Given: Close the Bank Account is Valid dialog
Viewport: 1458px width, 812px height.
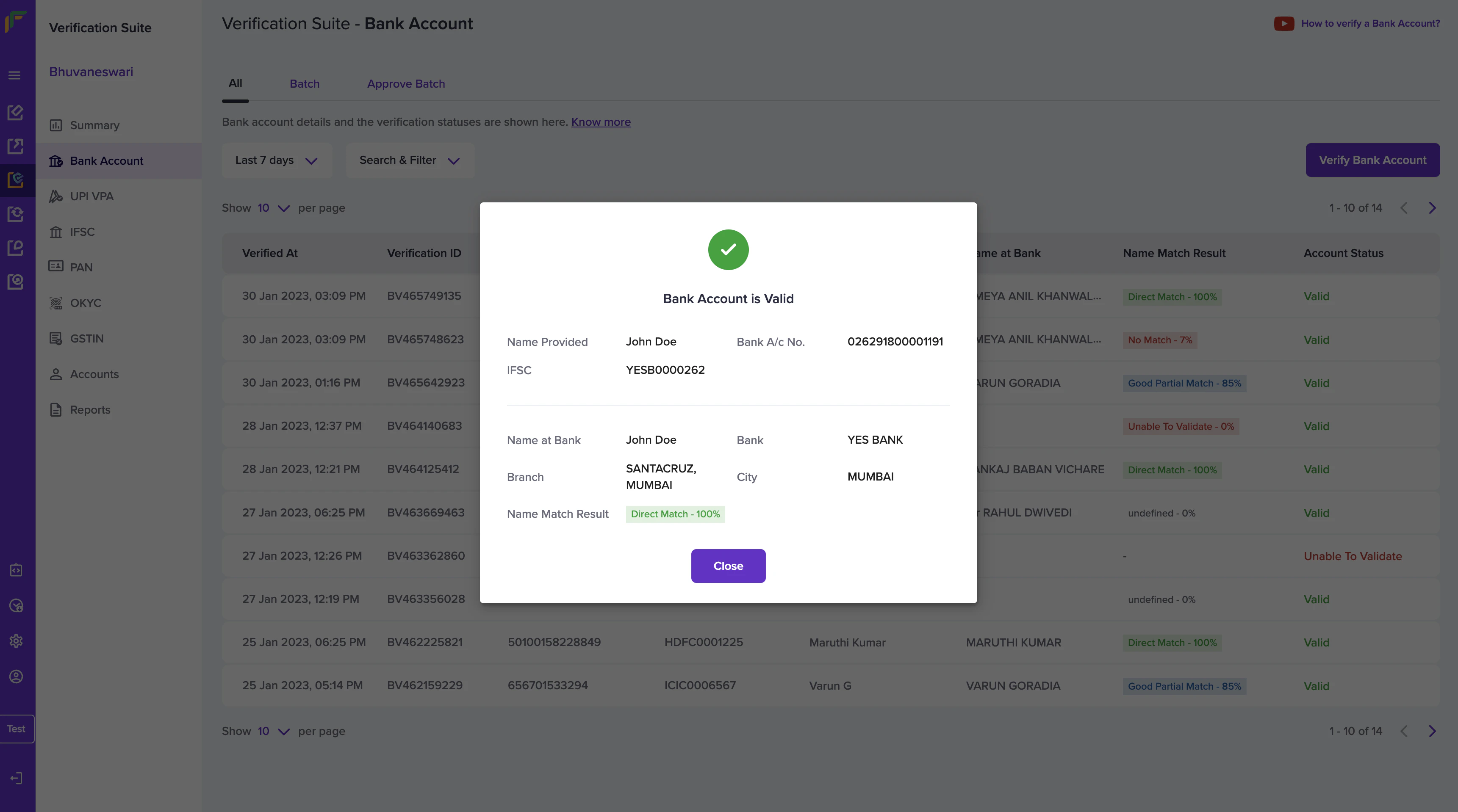Looking at the screenshot, I should point(728,566).
